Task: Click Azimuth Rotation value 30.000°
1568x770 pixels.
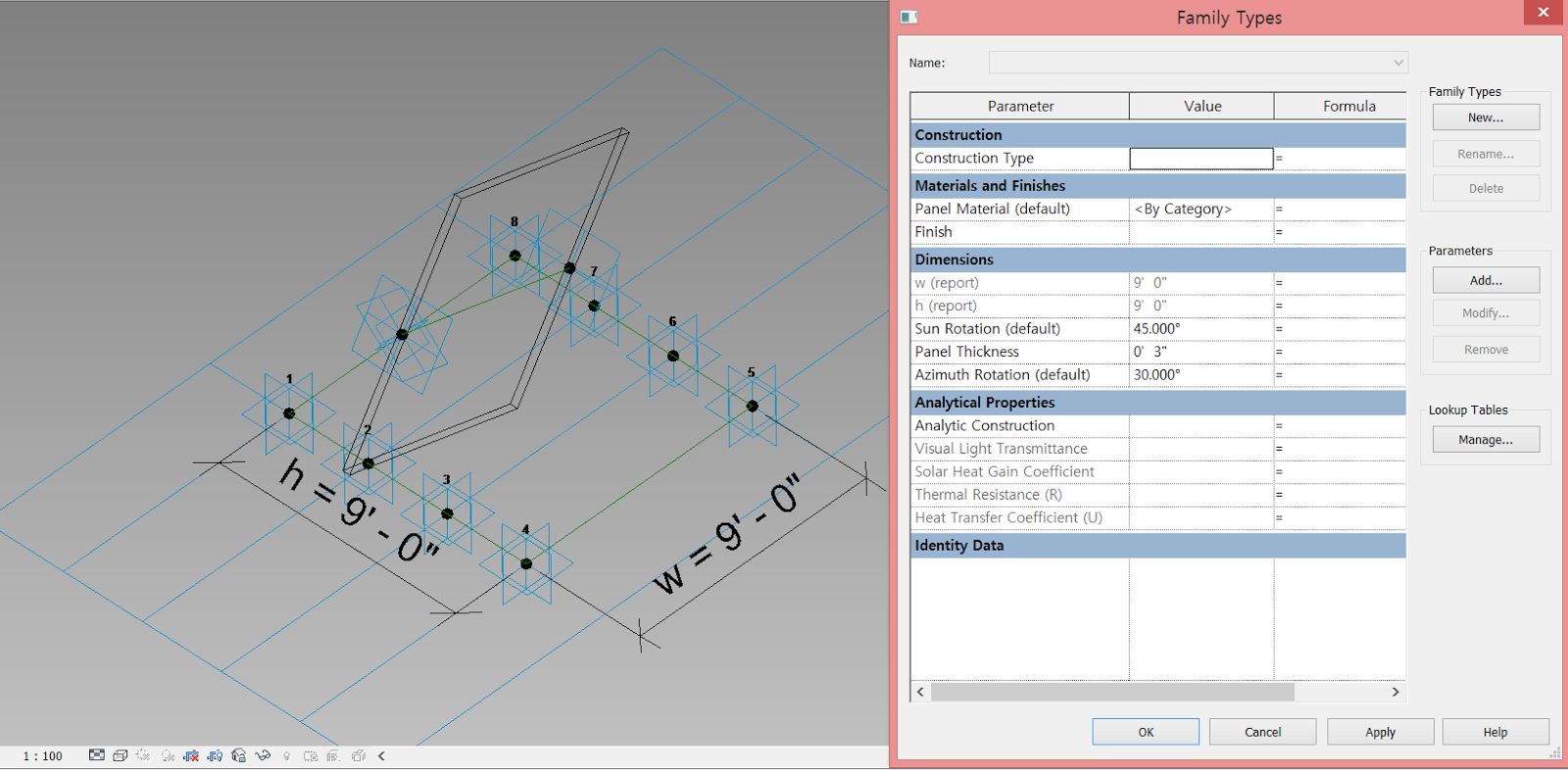Action: [x=1201, y=375]
